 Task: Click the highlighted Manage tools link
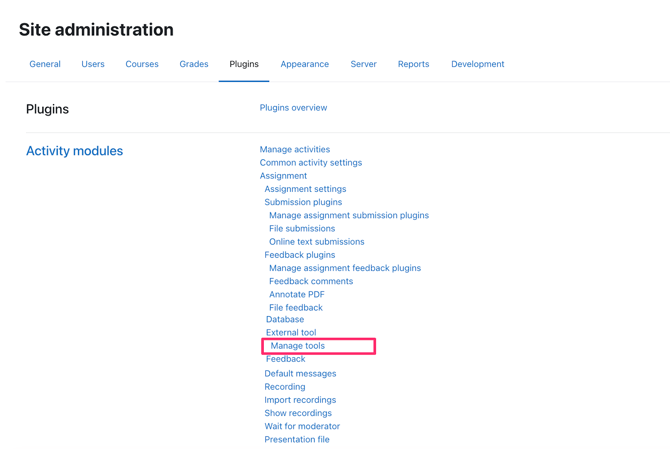[x=298, y=346]
